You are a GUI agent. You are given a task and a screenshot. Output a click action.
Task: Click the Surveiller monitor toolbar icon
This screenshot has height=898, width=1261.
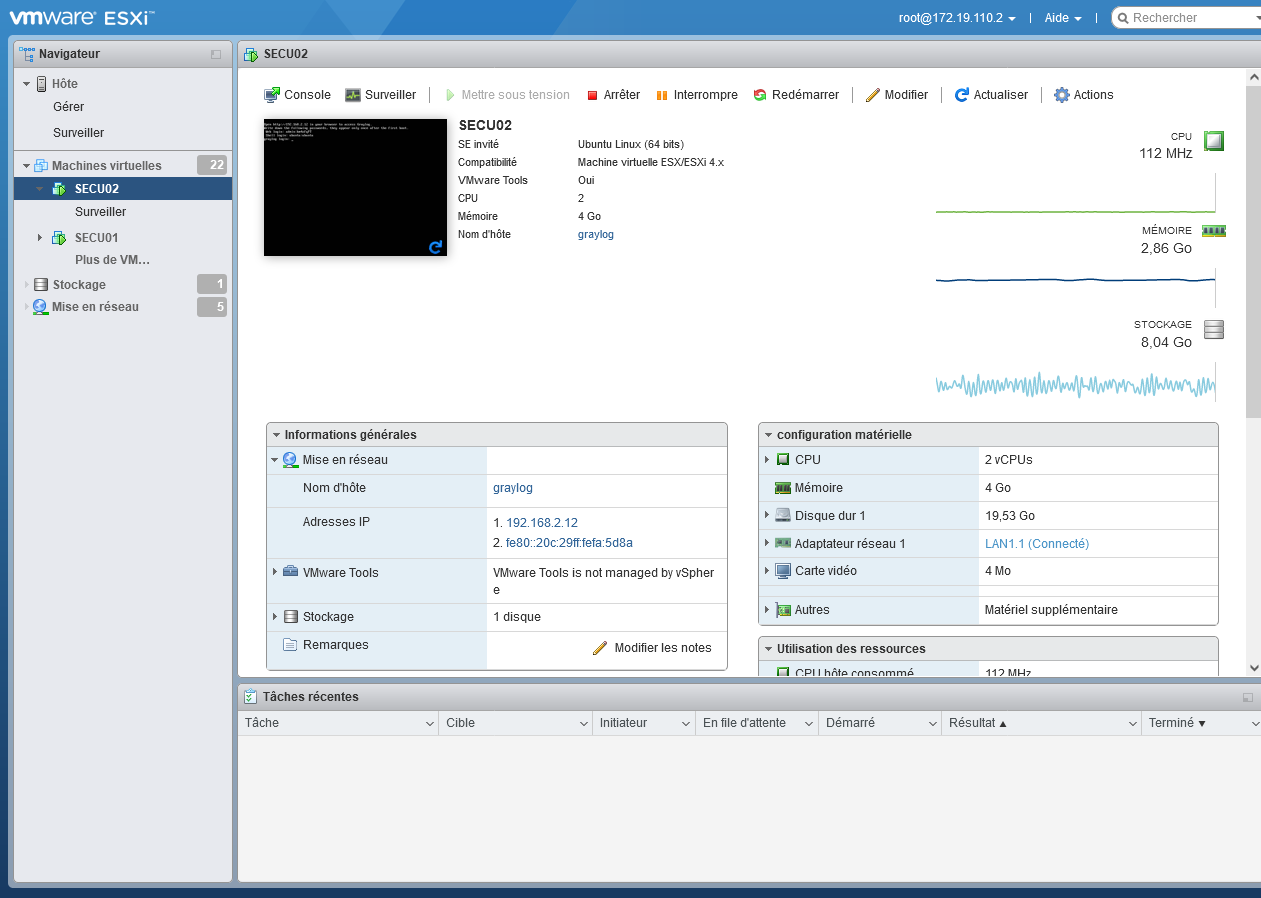pyautogui.click(x=353, y=95)
